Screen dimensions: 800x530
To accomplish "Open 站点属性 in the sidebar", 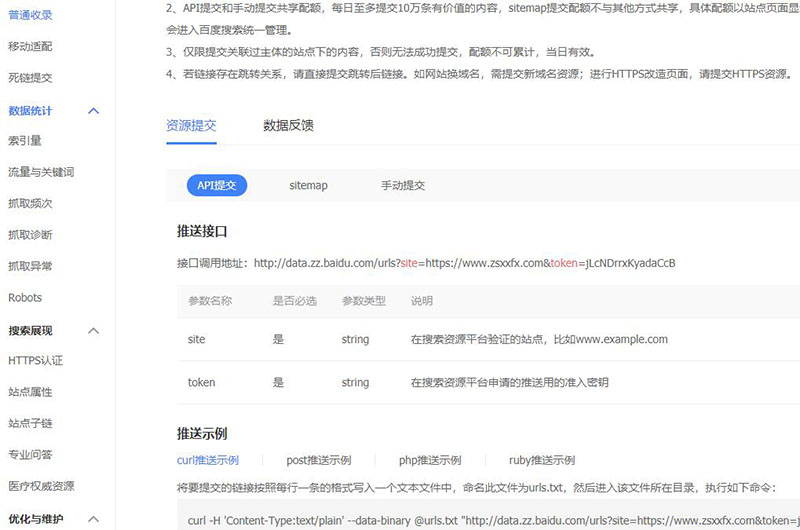I will pyautogui.click(x=30, y=392).
